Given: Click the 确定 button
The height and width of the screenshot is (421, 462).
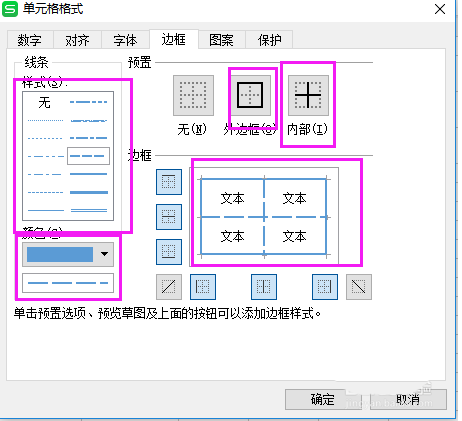Looking at the screenshot, I should (323, 399).
